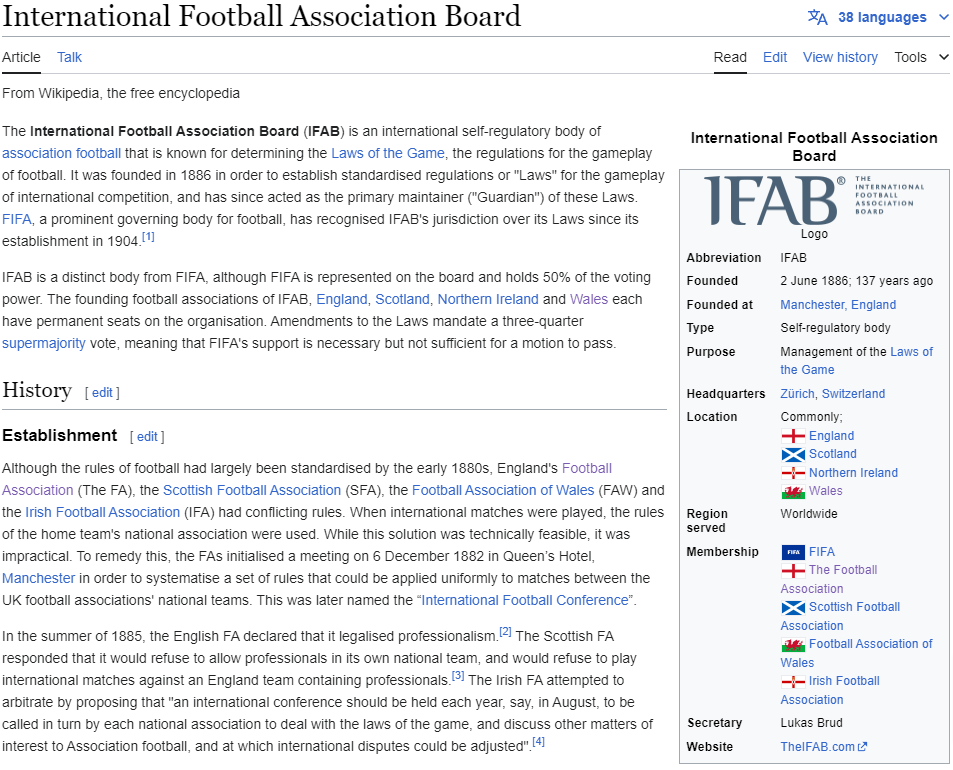Screen dimensions: 953x770
Task: Click the flag beside Football Association of Wales in Membership
Action: [x=793, y=644]
